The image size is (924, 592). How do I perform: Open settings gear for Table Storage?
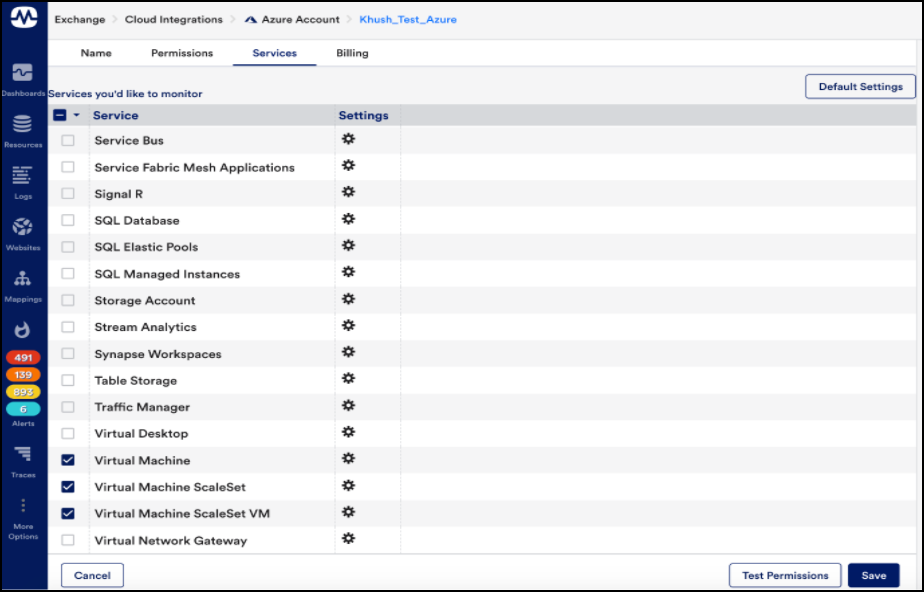pos(348,379)
